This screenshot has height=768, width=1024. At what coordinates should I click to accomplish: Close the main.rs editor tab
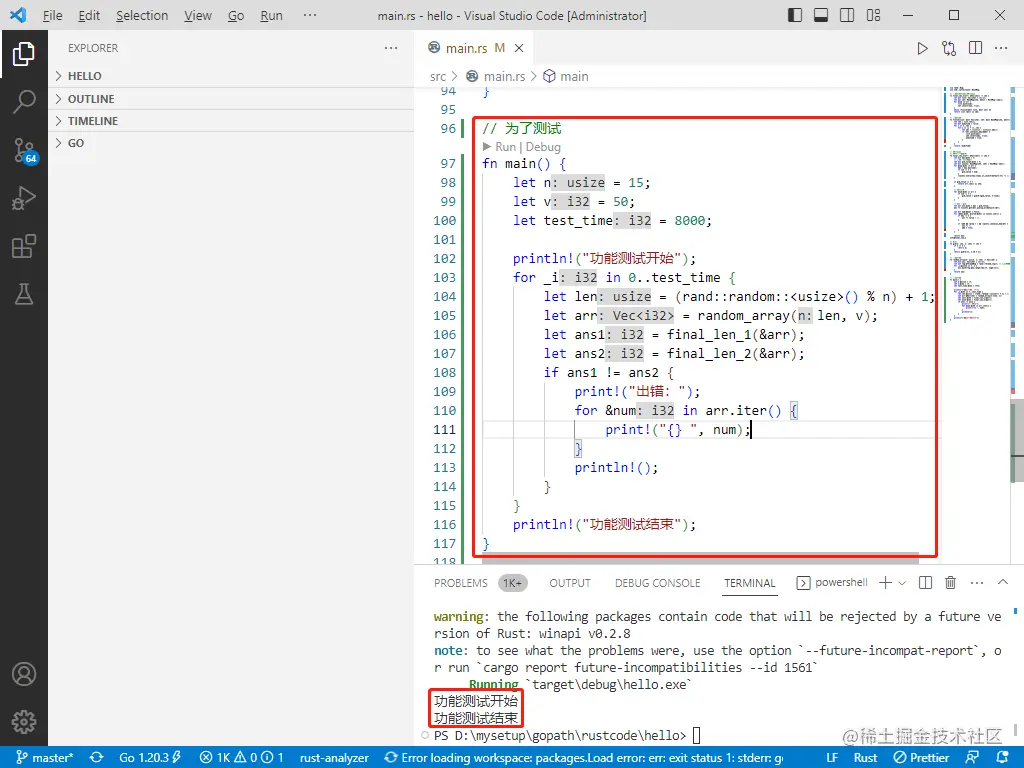pyautogui.click(x=519, y=48)
